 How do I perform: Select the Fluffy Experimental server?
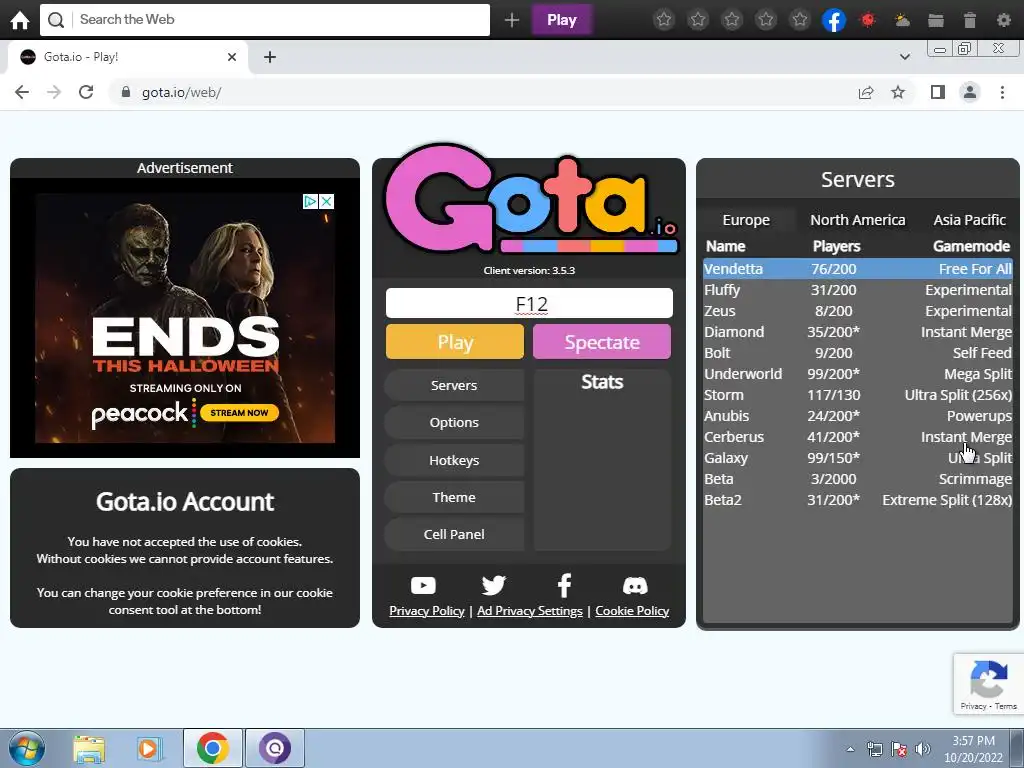pos(857,290)
